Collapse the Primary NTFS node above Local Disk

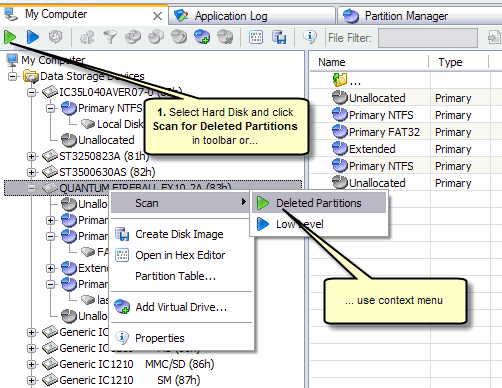tap(50, 108)
